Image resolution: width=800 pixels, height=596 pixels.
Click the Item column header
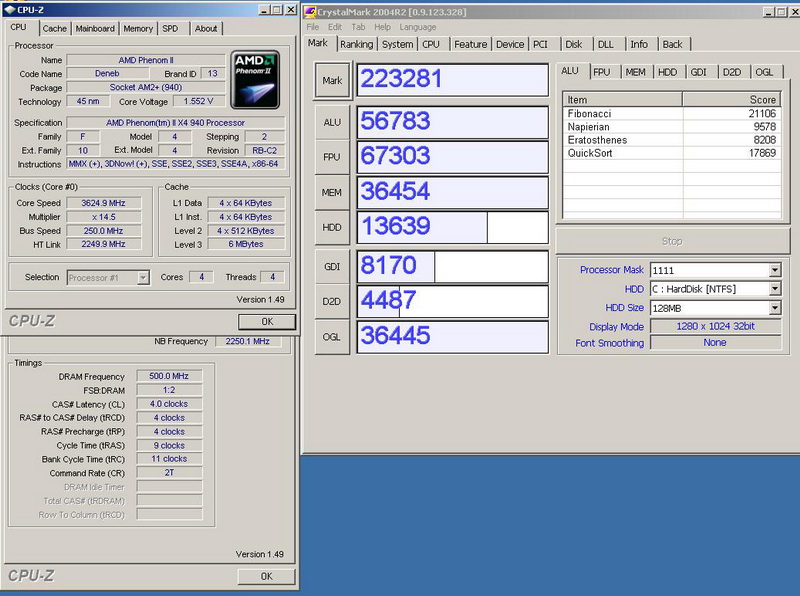tap(622, 100)
